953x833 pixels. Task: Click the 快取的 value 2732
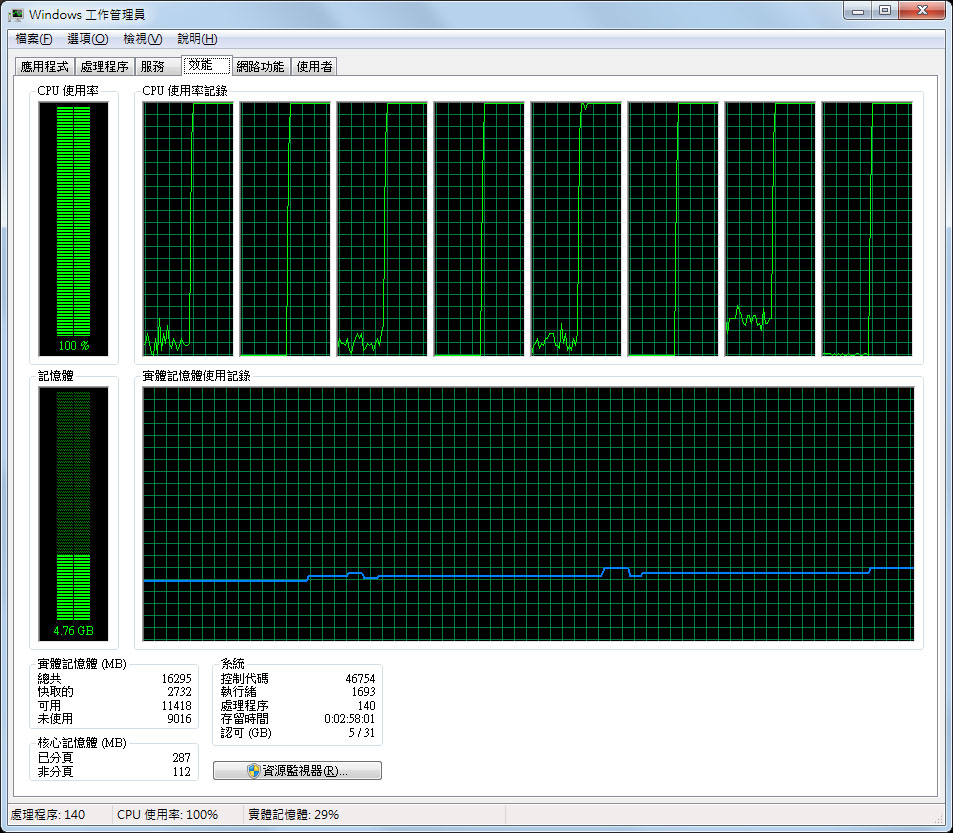(x=179, y=691)
